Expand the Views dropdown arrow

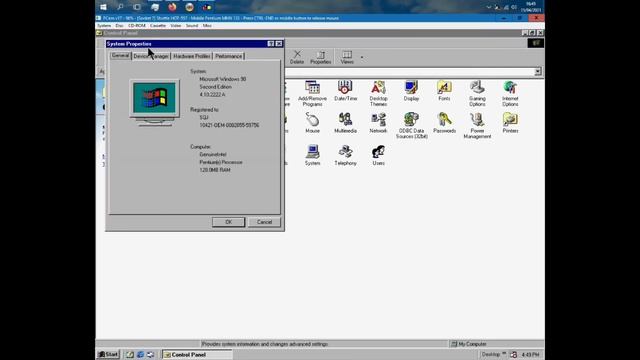coord(362,58)
